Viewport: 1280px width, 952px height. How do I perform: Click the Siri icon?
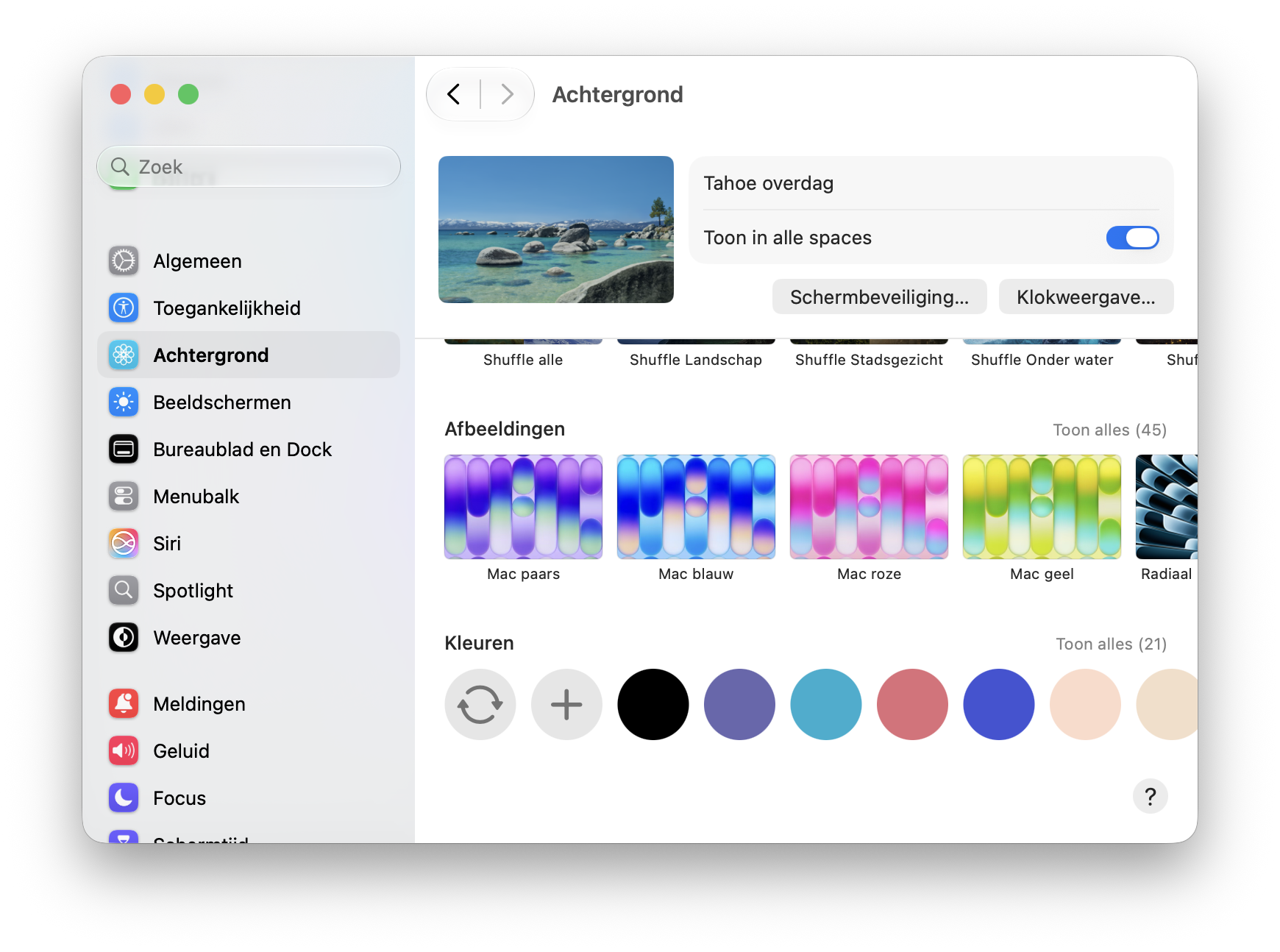pyautogui.click(x=124, y=544)
